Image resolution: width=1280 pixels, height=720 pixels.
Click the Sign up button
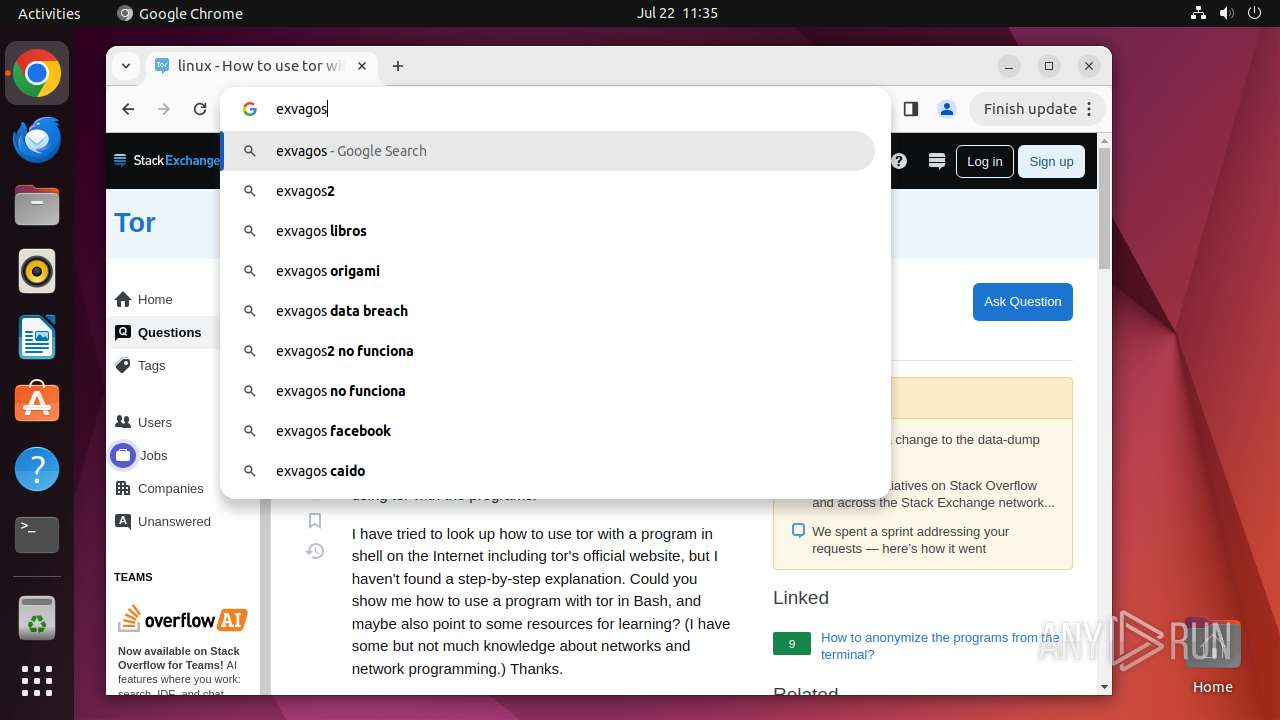click(x=1051, y=161)
